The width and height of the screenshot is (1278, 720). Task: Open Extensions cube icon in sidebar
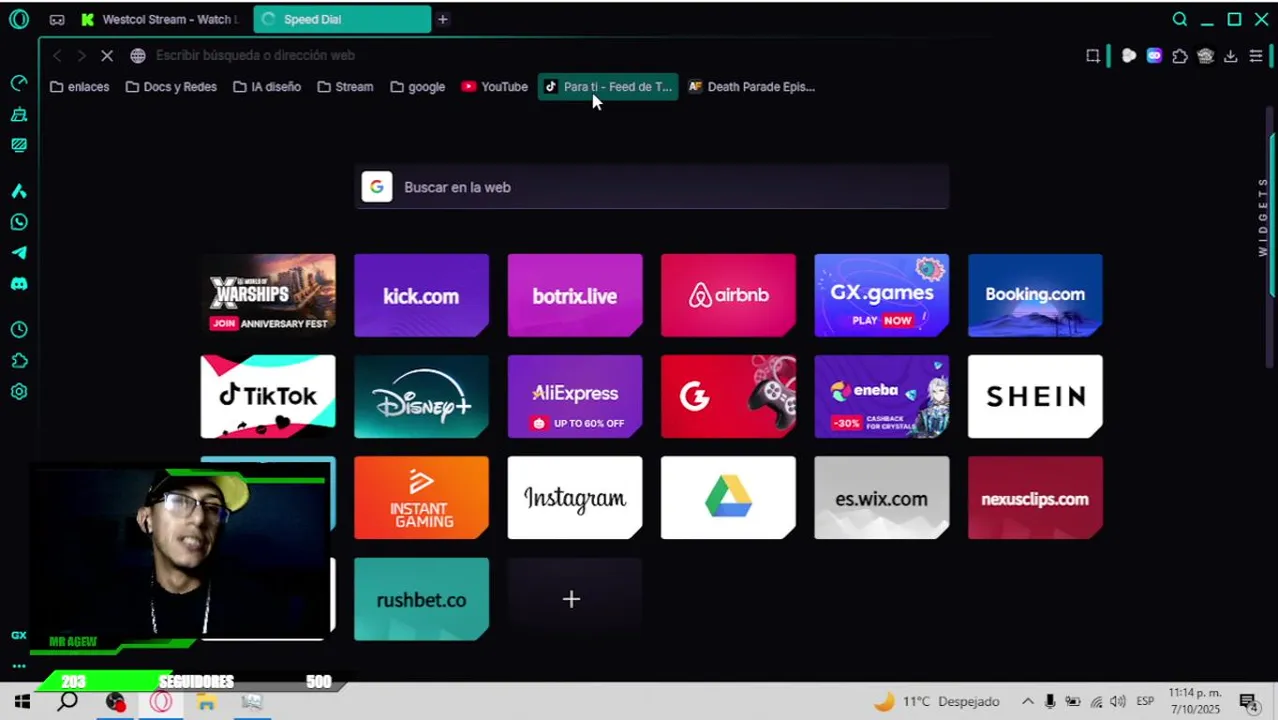(18, 360)
